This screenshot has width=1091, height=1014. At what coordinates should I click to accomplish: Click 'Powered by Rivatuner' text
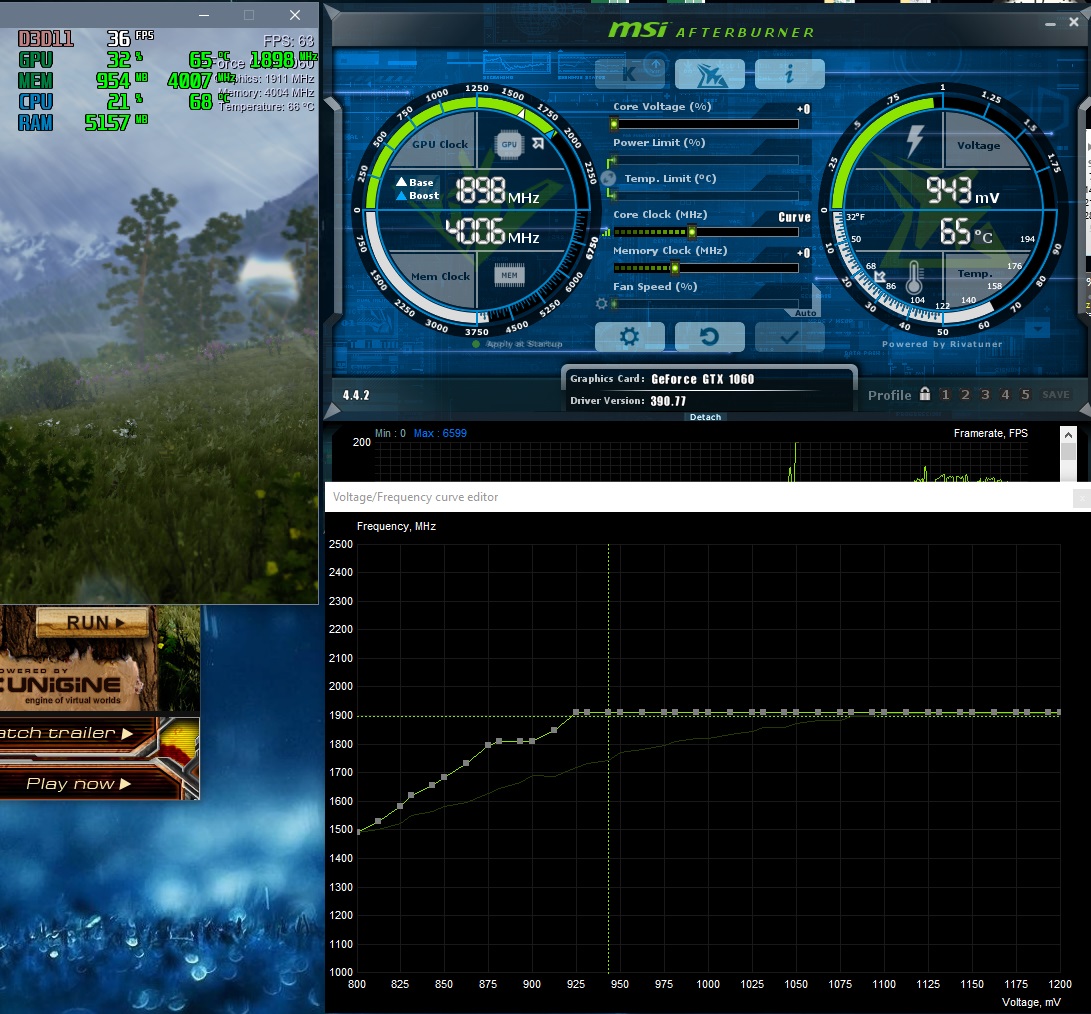942,344
